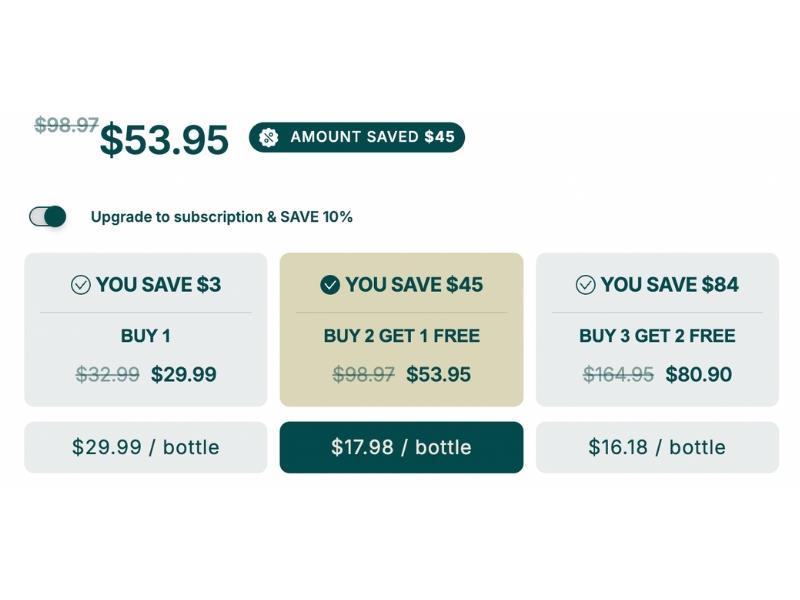Screen dimensions: 800x600
Task: Click the $80.90 price in third card
Action: 699,375
